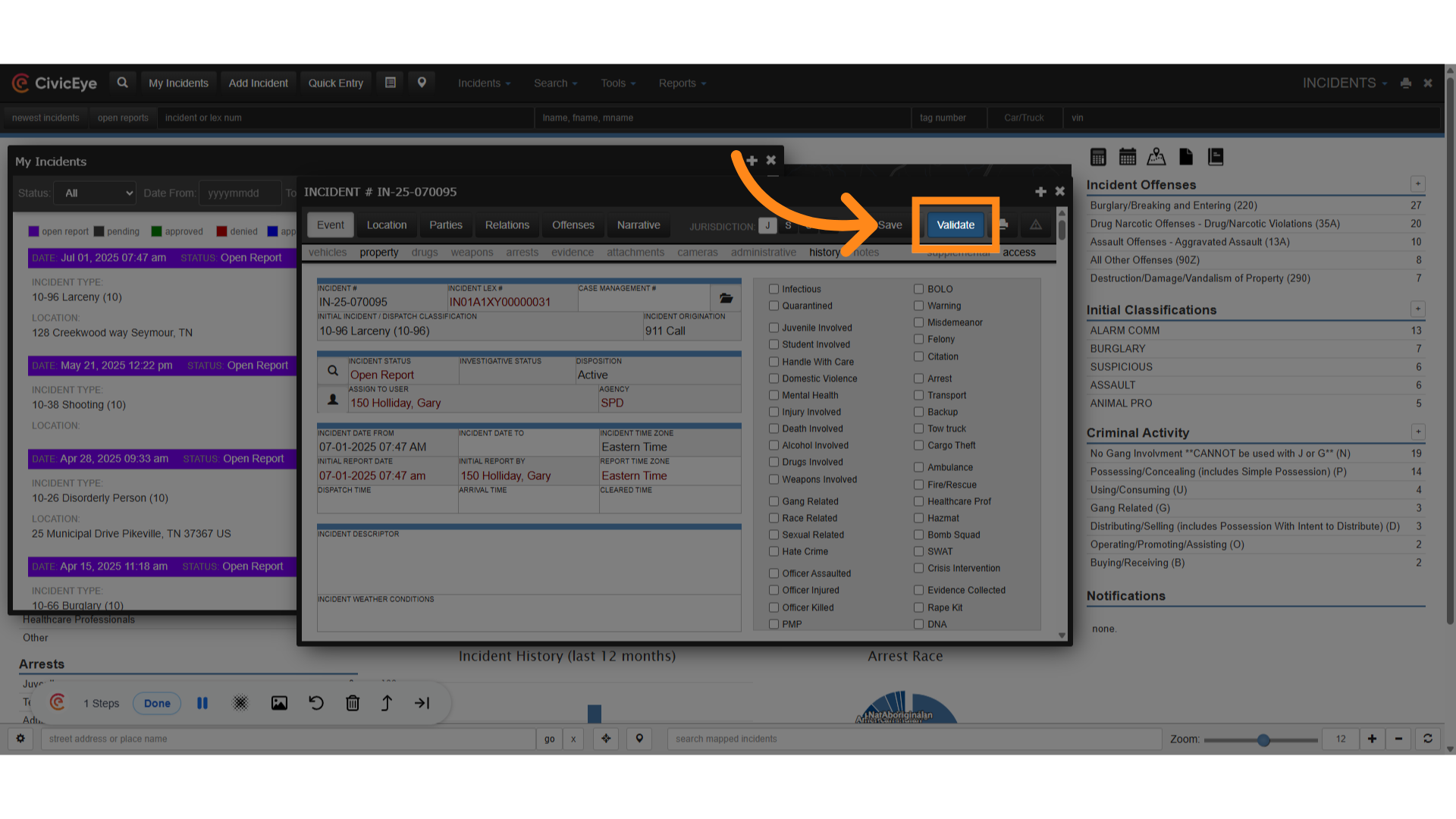
Task: Click the CivicEye logo
Action: pos(55,83)
